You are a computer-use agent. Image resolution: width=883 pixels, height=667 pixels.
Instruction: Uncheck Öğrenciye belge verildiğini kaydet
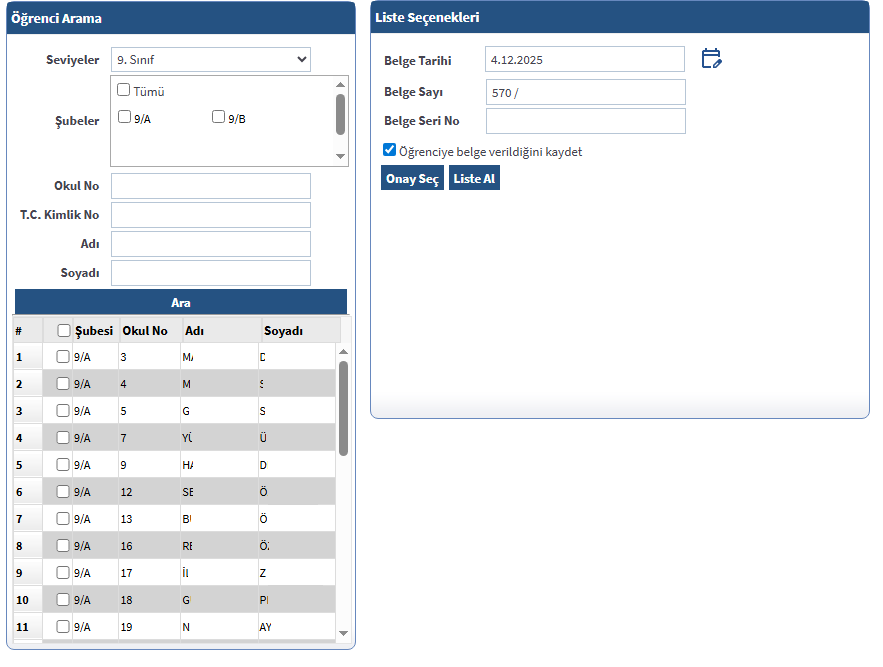(390, 150)
